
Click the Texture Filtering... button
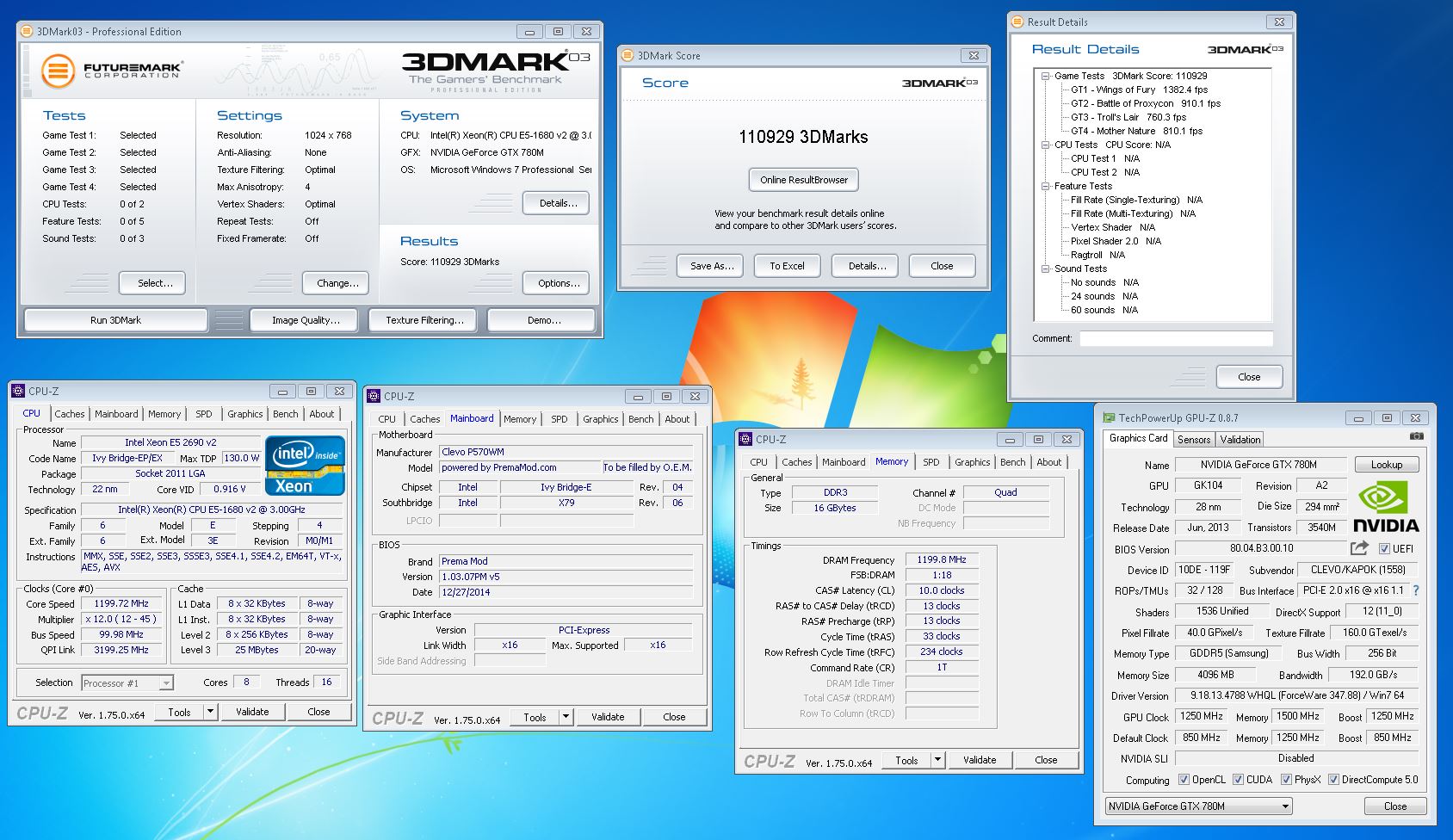[424, 320]
